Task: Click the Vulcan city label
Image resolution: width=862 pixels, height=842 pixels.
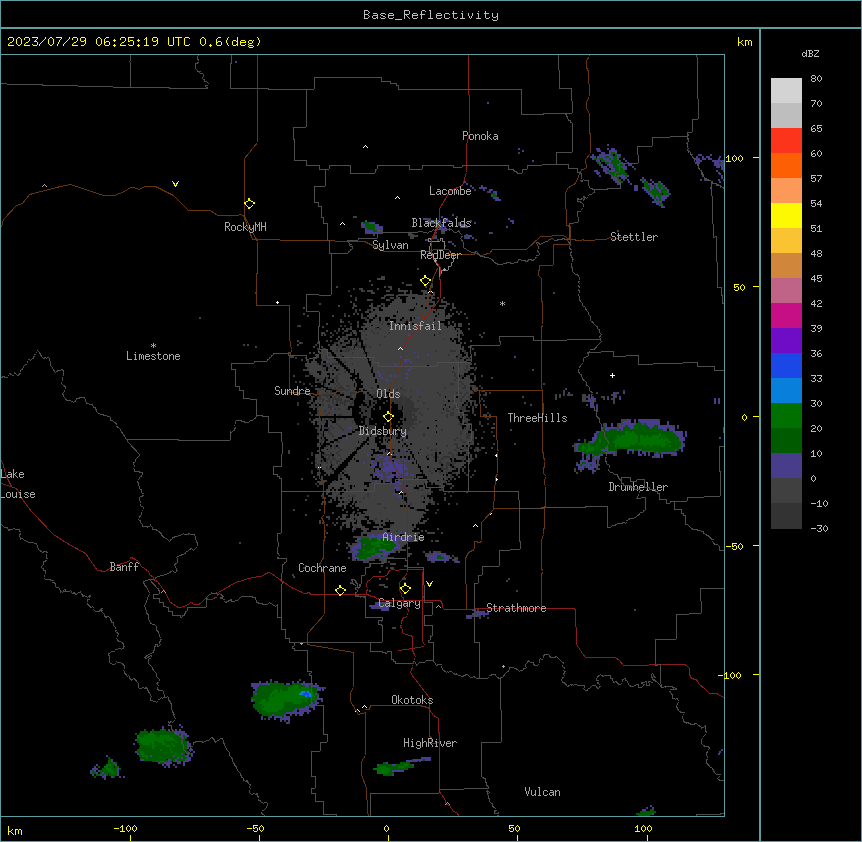Action: pos(542,792)
